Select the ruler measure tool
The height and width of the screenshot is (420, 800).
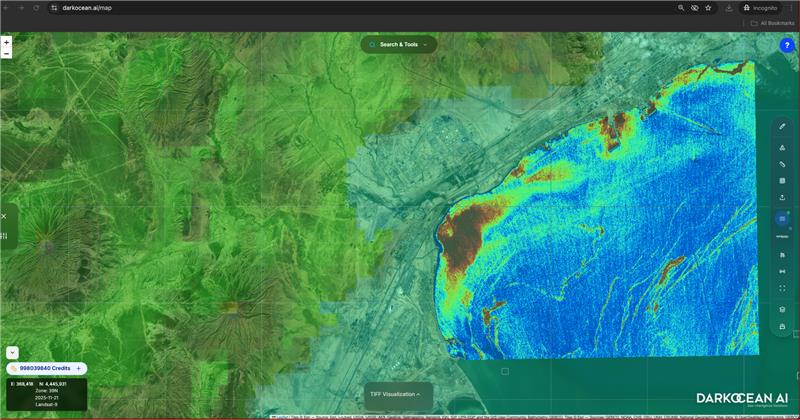[782, 164]
